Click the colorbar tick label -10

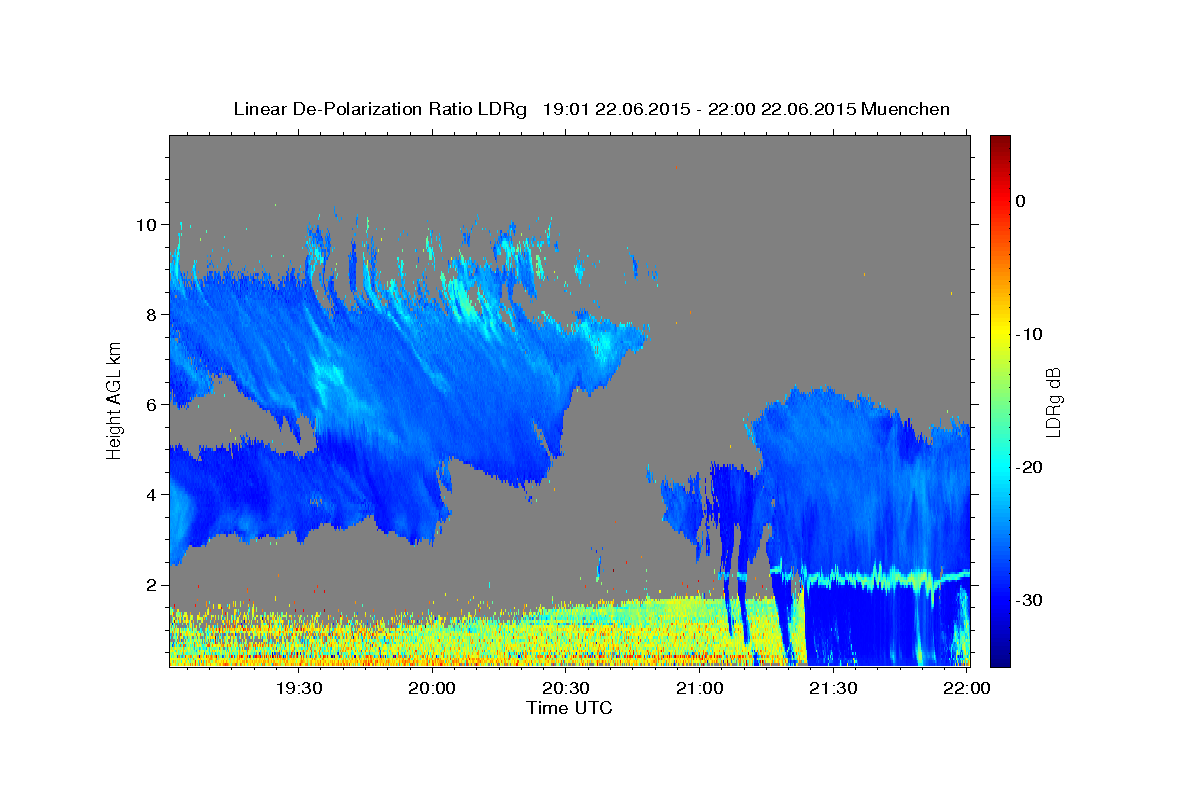click(1027, 334)
